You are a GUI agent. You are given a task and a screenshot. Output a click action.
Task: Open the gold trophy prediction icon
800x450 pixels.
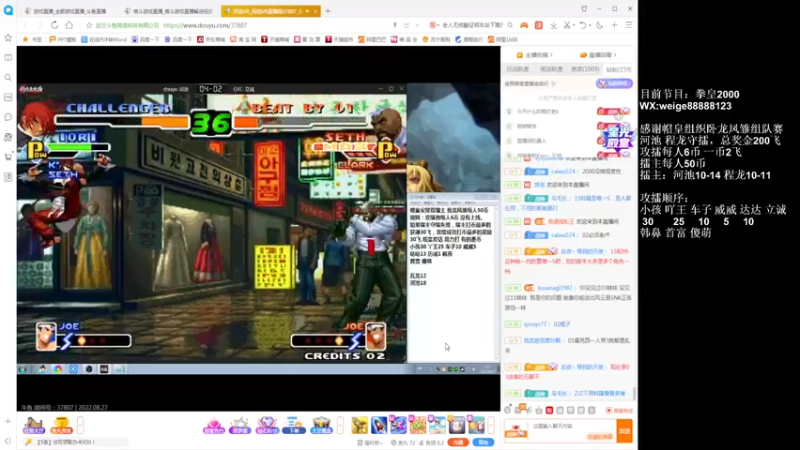coord(61,426)
